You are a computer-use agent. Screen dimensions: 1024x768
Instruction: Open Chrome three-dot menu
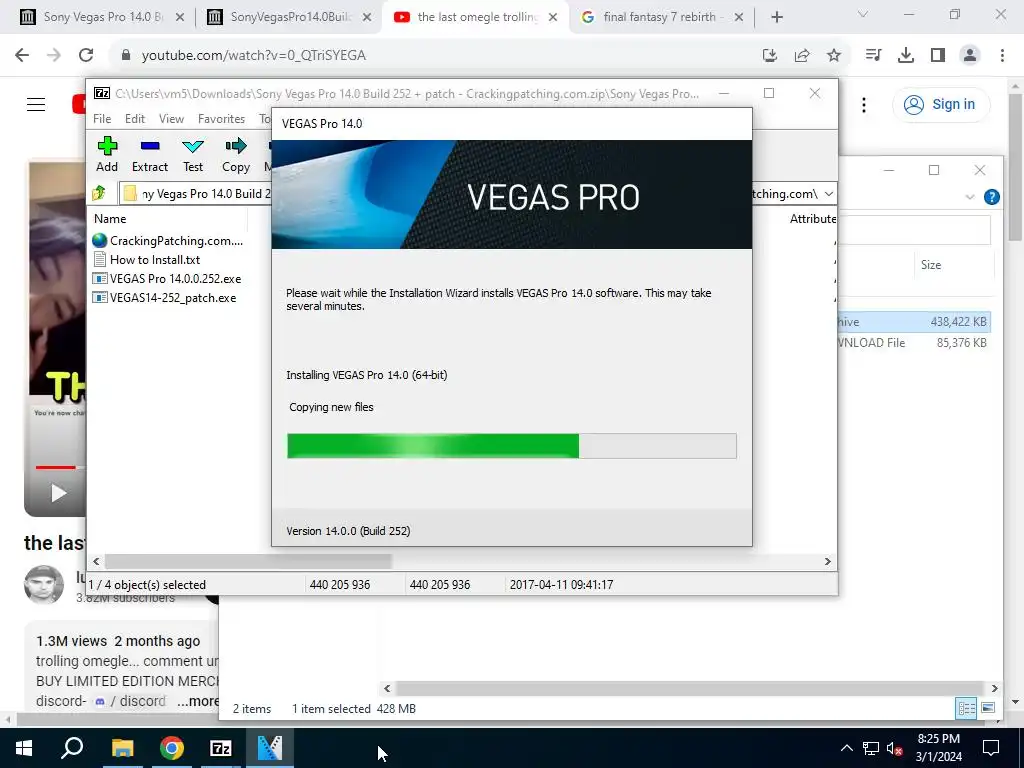coord(1002,56)
